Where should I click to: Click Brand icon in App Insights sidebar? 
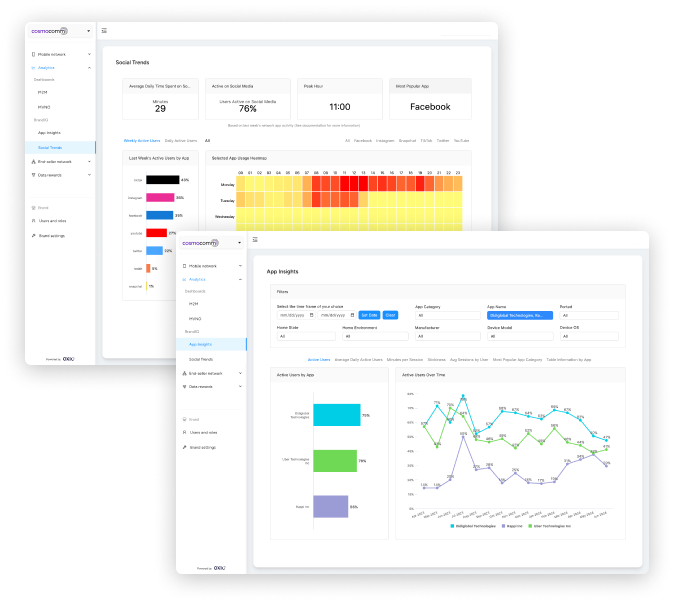184,419
